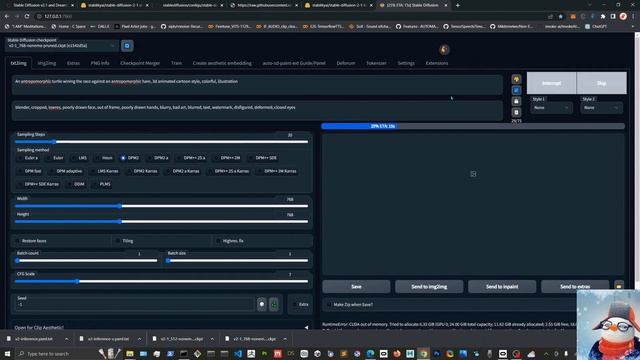Open options for v2-1_768-nonema ckpt download
Viewport: 640px width, 360px height.
285,339
